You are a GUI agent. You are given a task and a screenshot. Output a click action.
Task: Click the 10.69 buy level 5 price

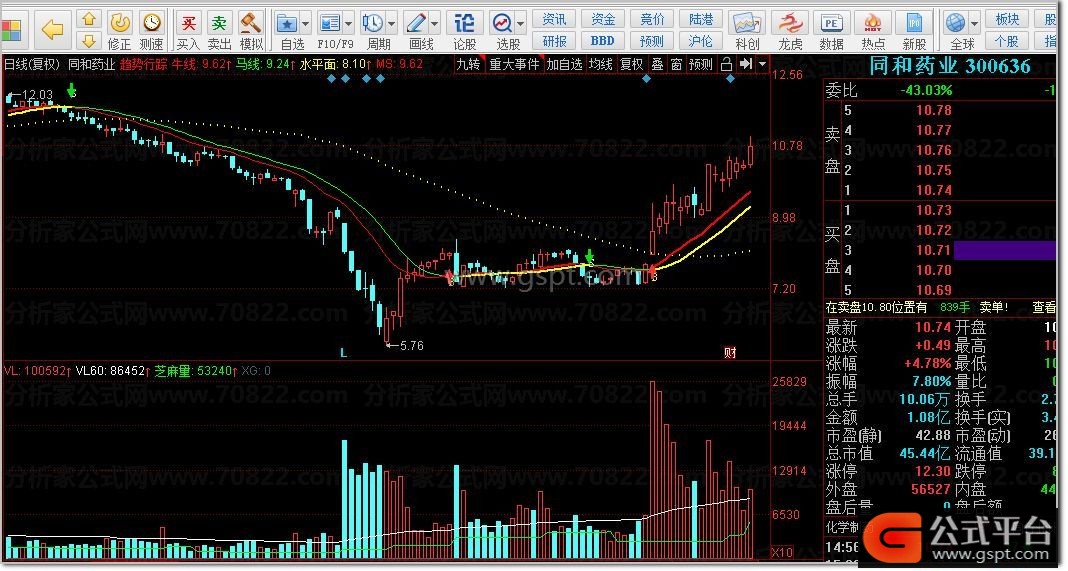pyautogui.click(x=933, y=290)
